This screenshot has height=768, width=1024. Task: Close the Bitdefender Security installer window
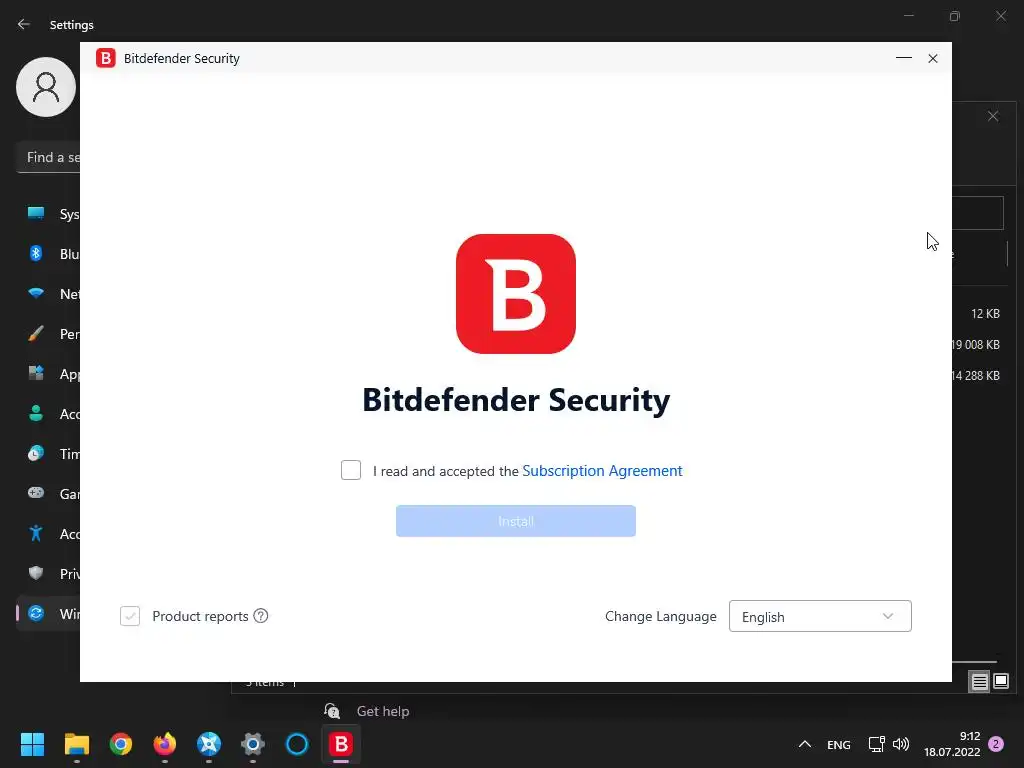[x=933, y=58]
